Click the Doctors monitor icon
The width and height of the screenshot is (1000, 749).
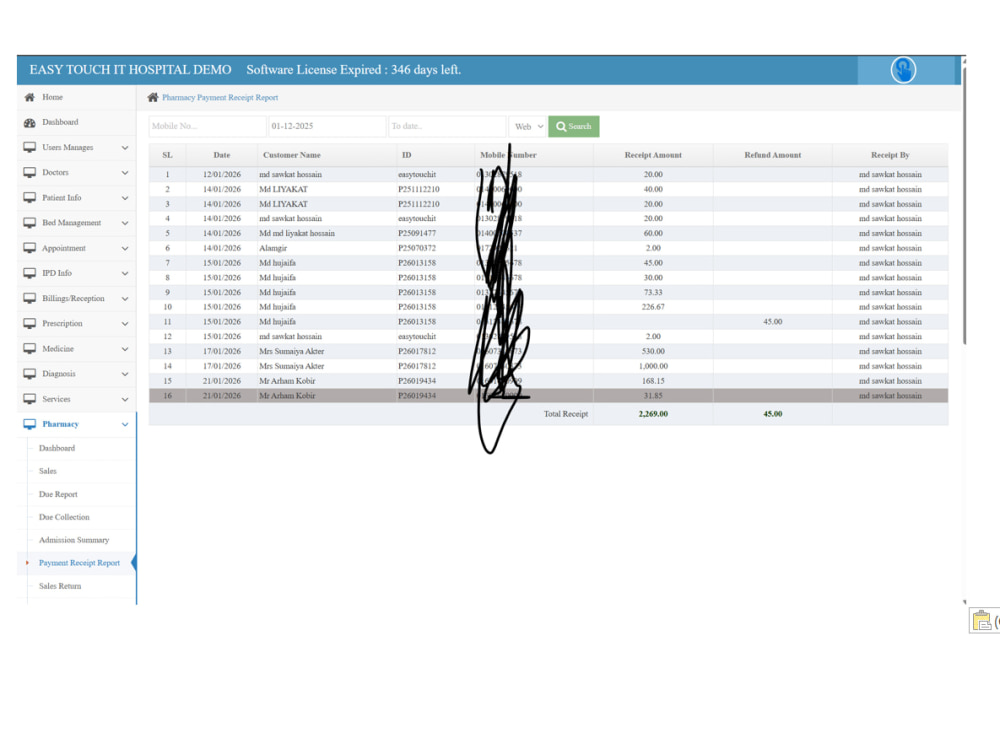(x=29, y=172)
